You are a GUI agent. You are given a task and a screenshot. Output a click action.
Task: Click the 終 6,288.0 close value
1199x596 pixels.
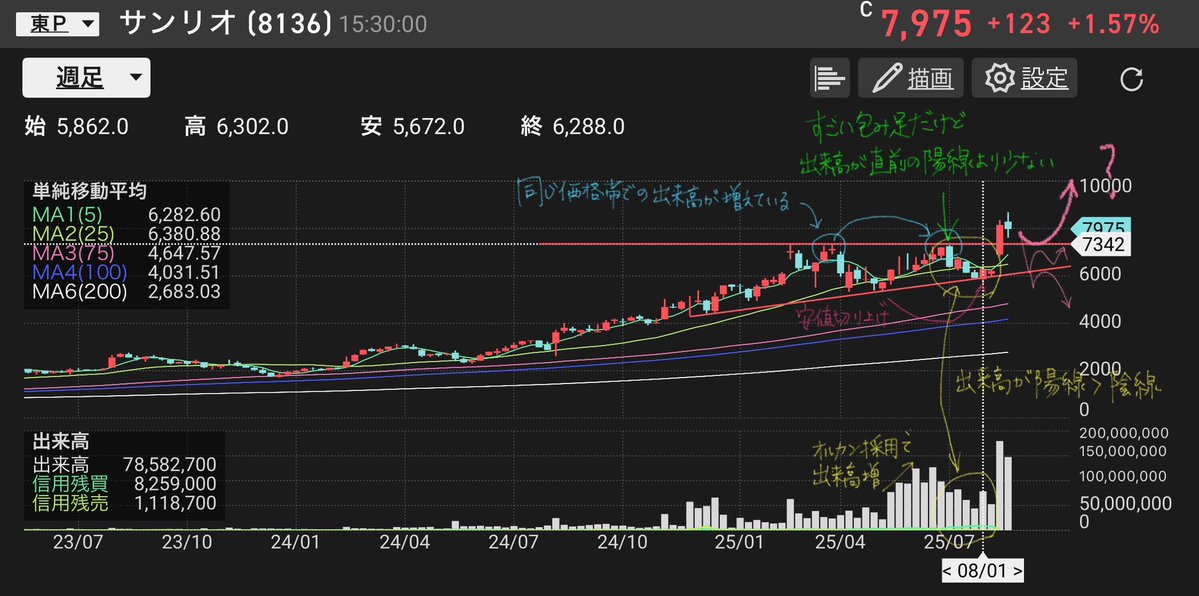(x=573, y=126)
